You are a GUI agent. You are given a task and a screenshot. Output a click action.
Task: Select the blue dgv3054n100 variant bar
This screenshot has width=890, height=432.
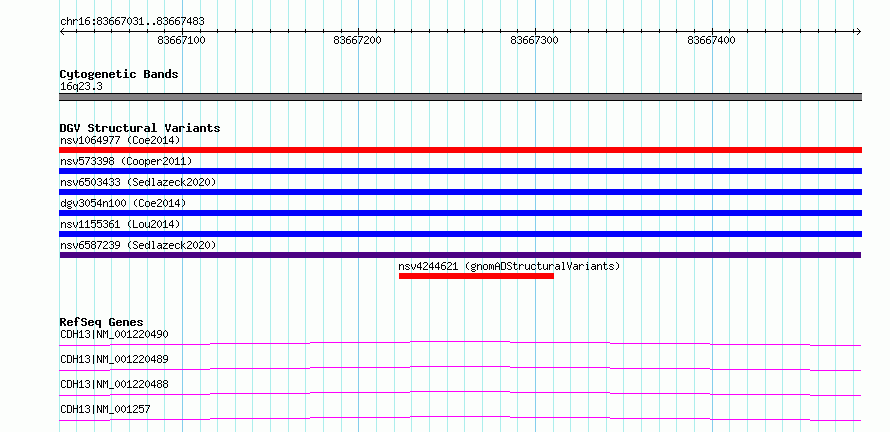coord(460,213)
